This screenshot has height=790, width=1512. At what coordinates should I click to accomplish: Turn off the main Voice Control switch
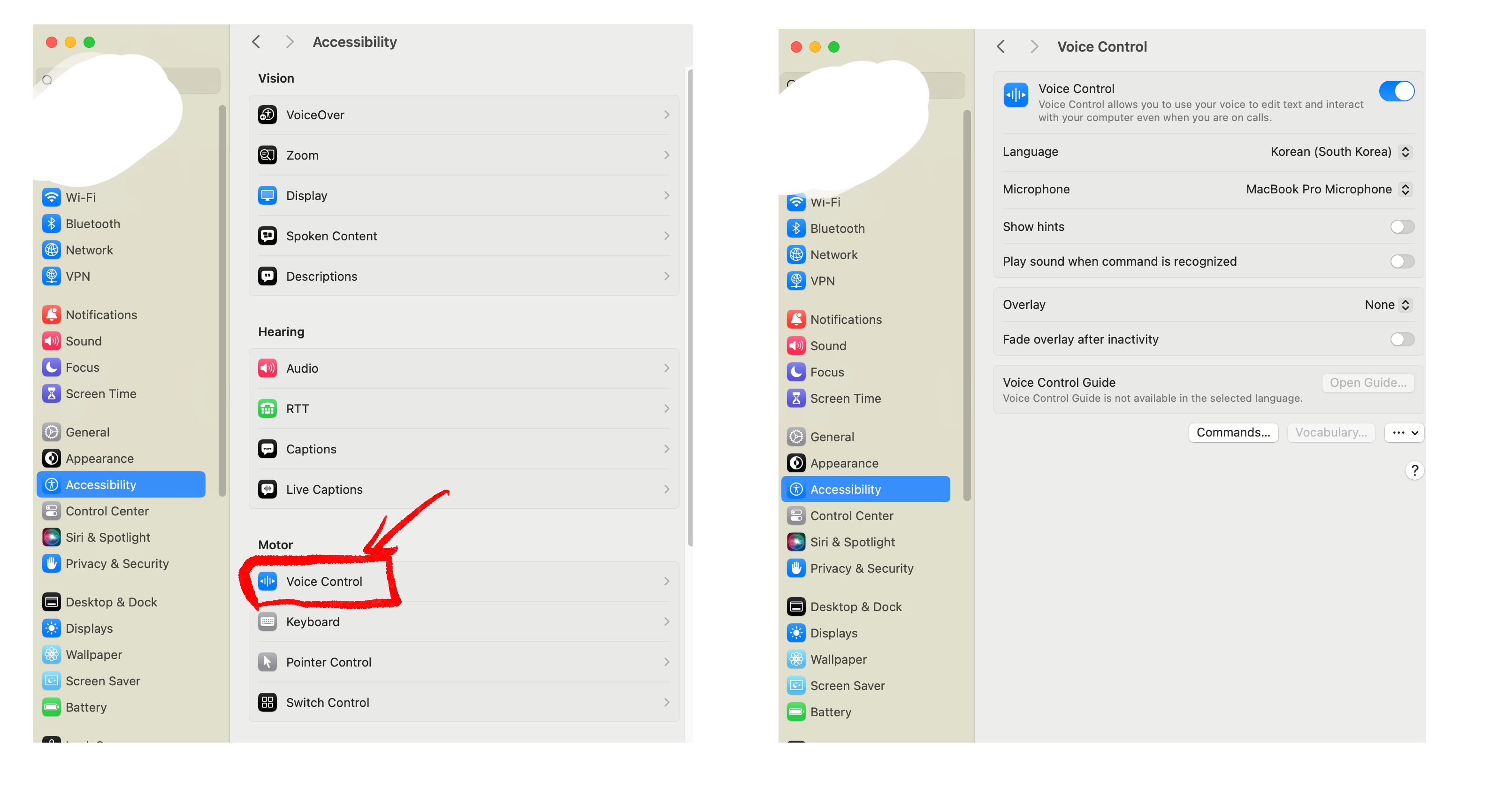pos(1397,91)
